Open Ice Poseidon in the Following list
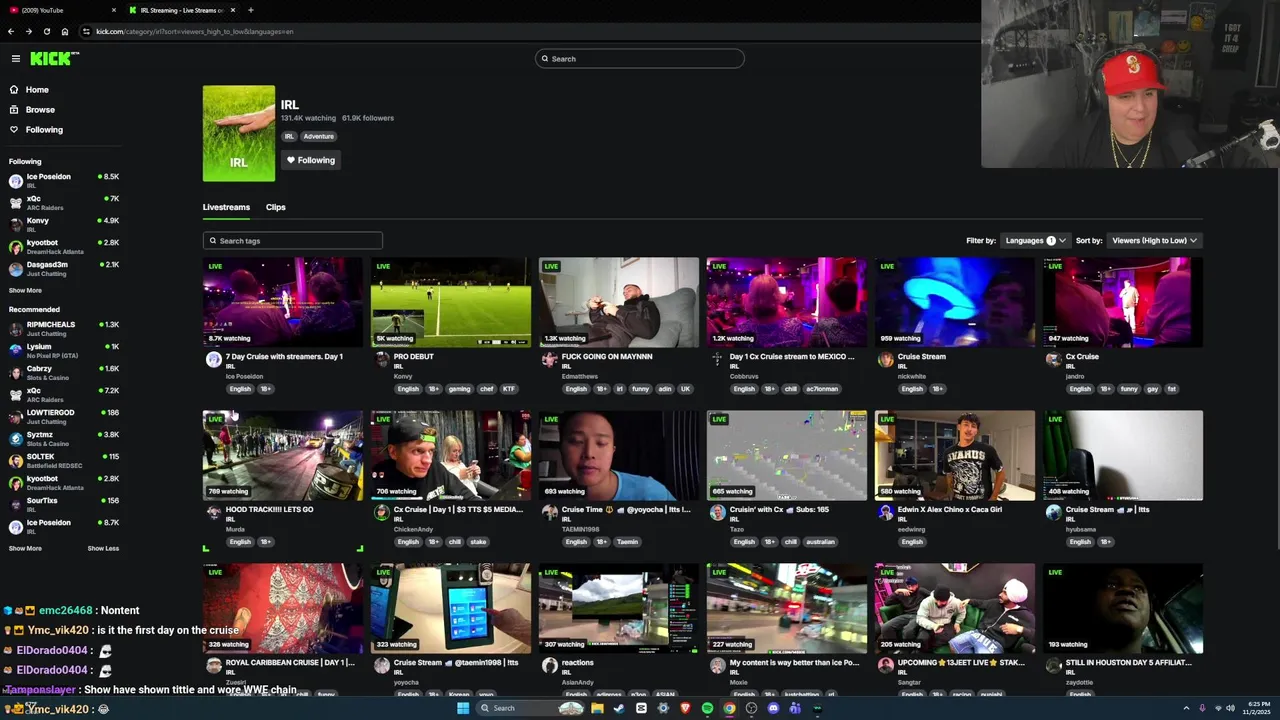 (x=63, y=180)
